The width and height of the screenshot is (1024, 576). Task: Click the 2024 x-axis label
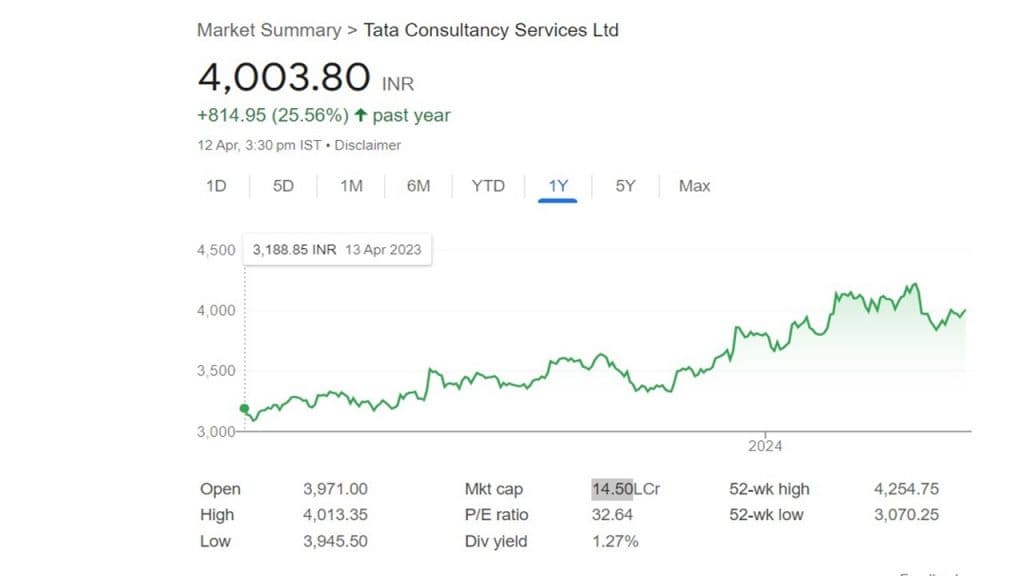(x=765, y=446)
